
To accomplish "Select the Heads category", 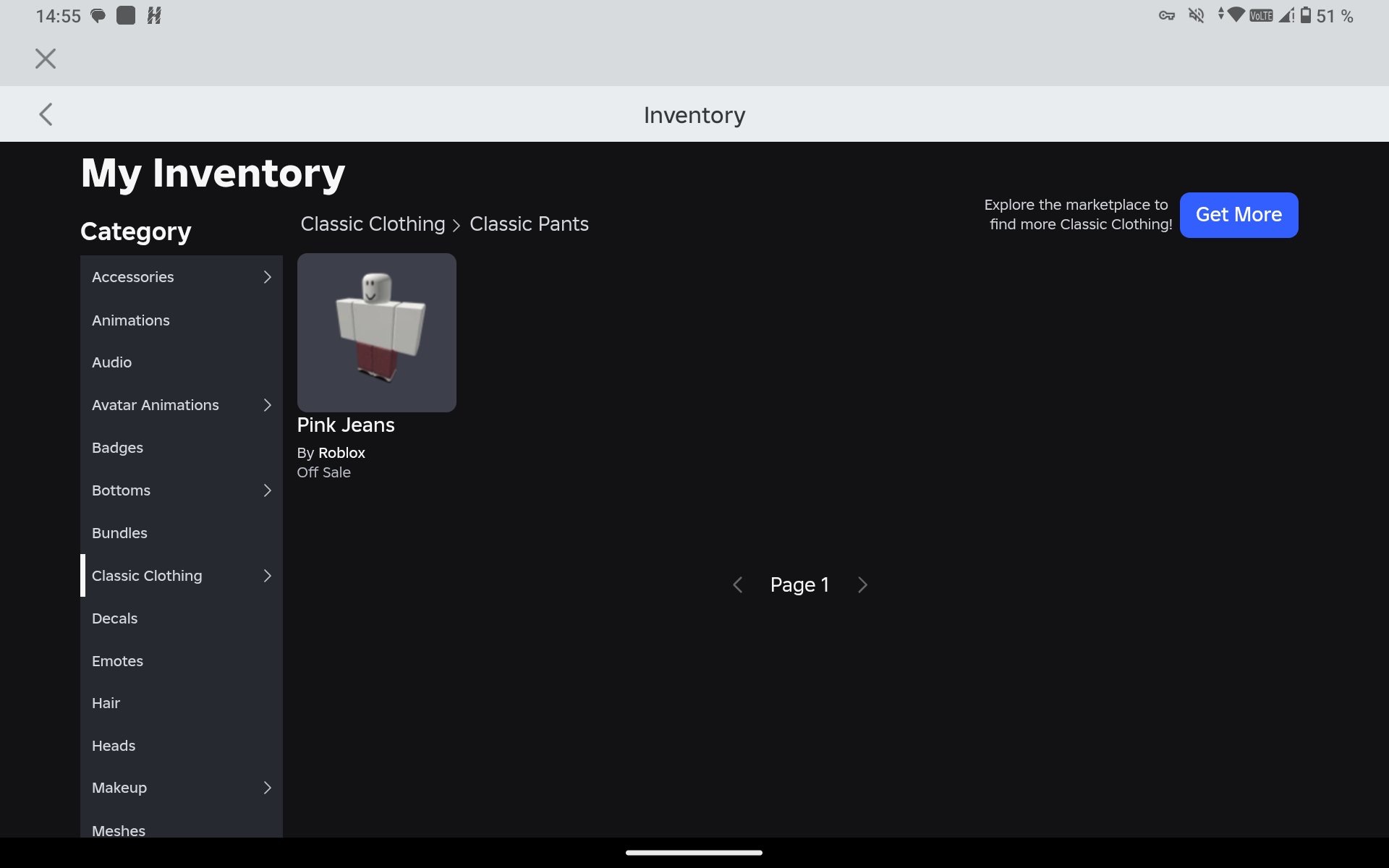I will 182,746.
